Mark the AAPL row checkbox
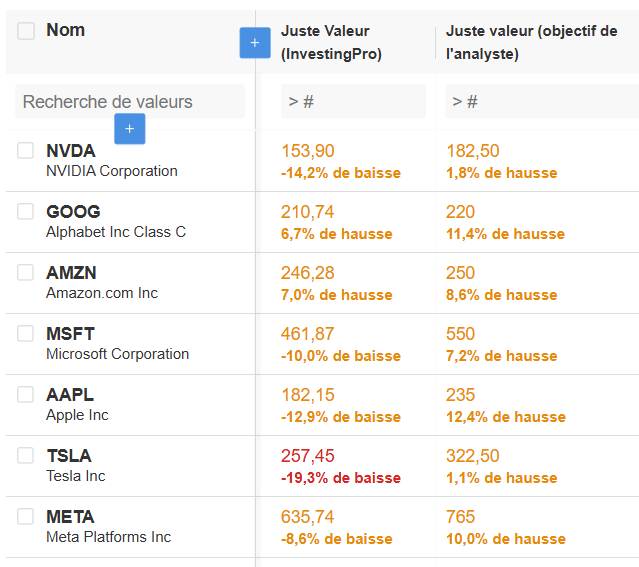 click(26, 395)
